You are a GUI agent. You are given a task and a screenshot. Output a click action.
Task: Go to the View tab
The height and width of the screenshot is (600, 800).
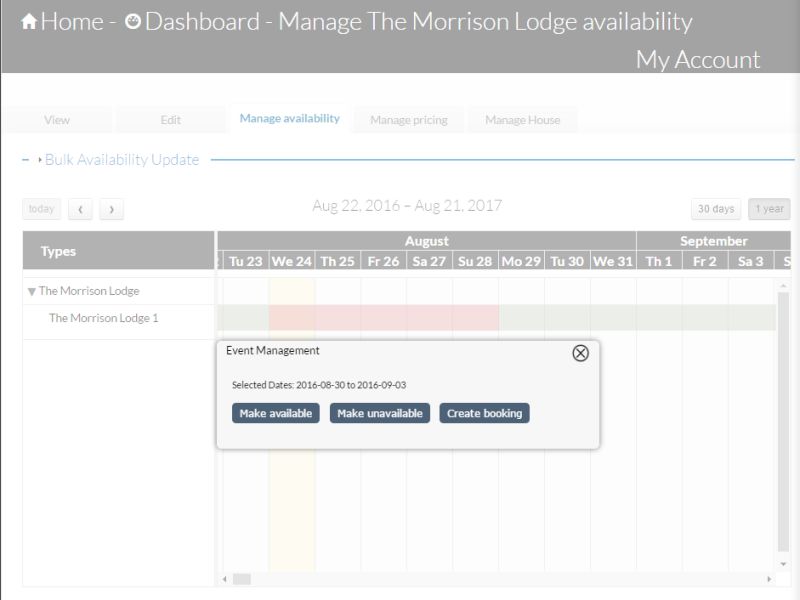pyautogui.click(x=58, y=119)
